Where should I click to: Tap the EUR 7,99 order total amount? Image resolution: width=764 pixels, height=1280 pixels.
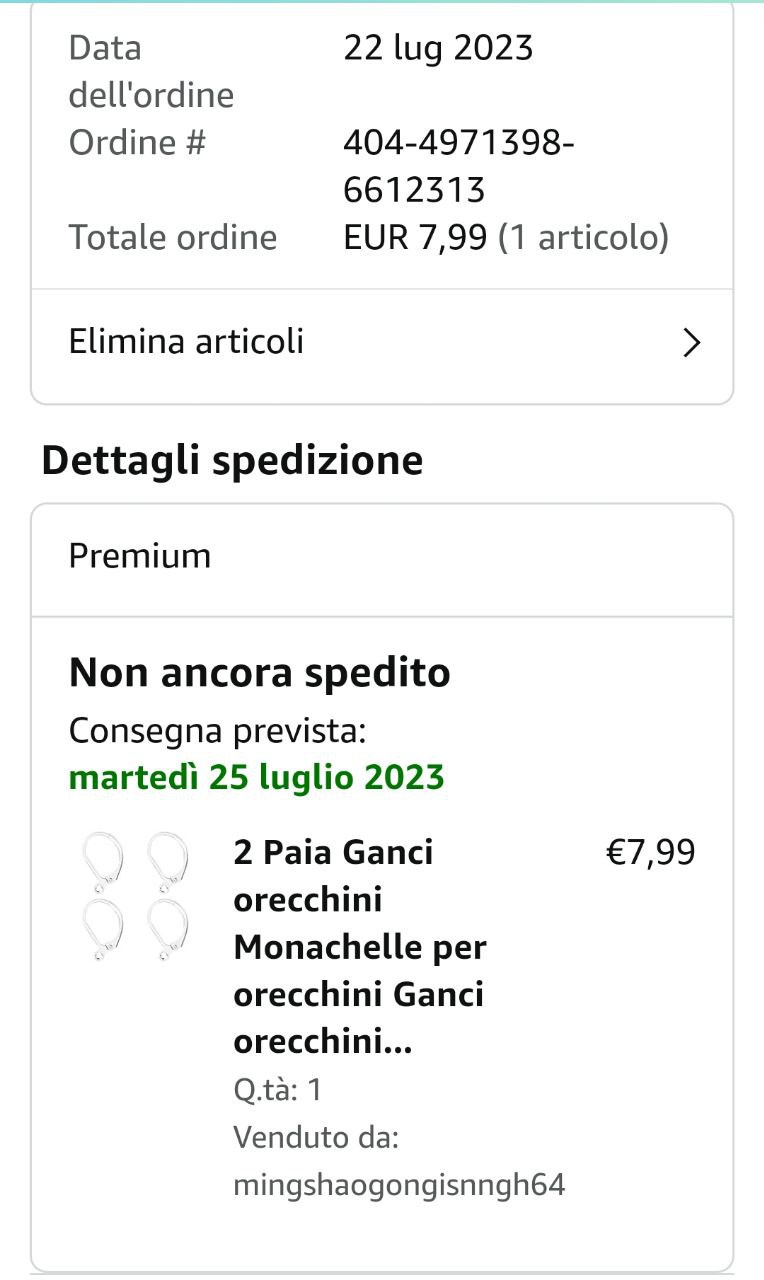click(x=415, y=237)
